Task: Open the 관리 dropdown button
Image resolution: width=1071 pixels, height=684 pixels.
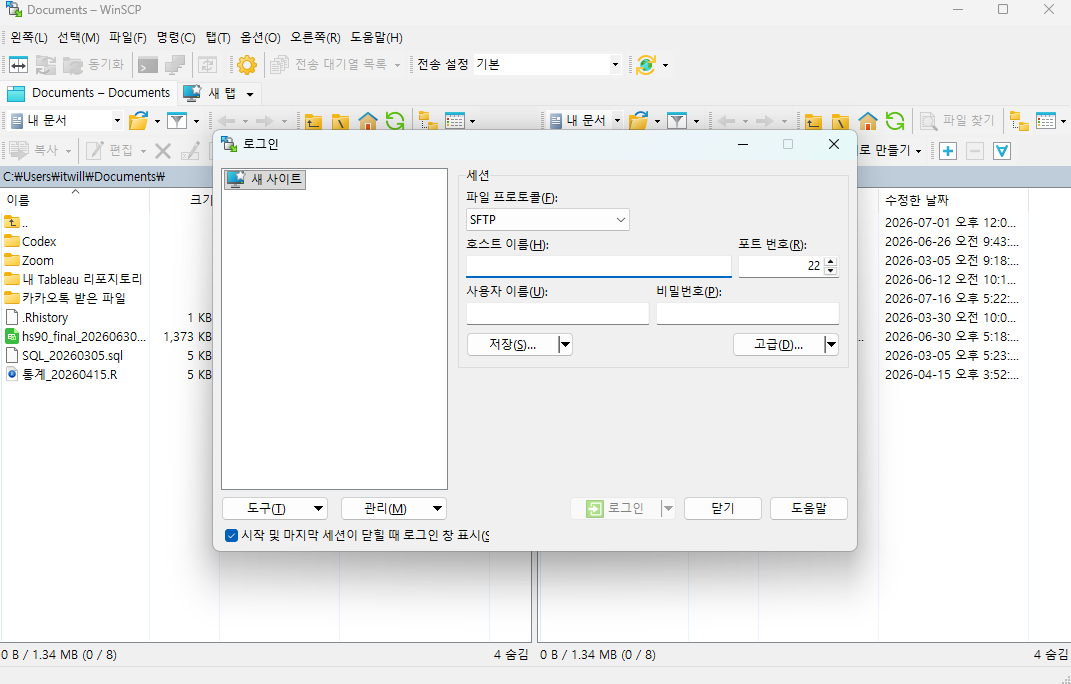Action: pos(393,508)
